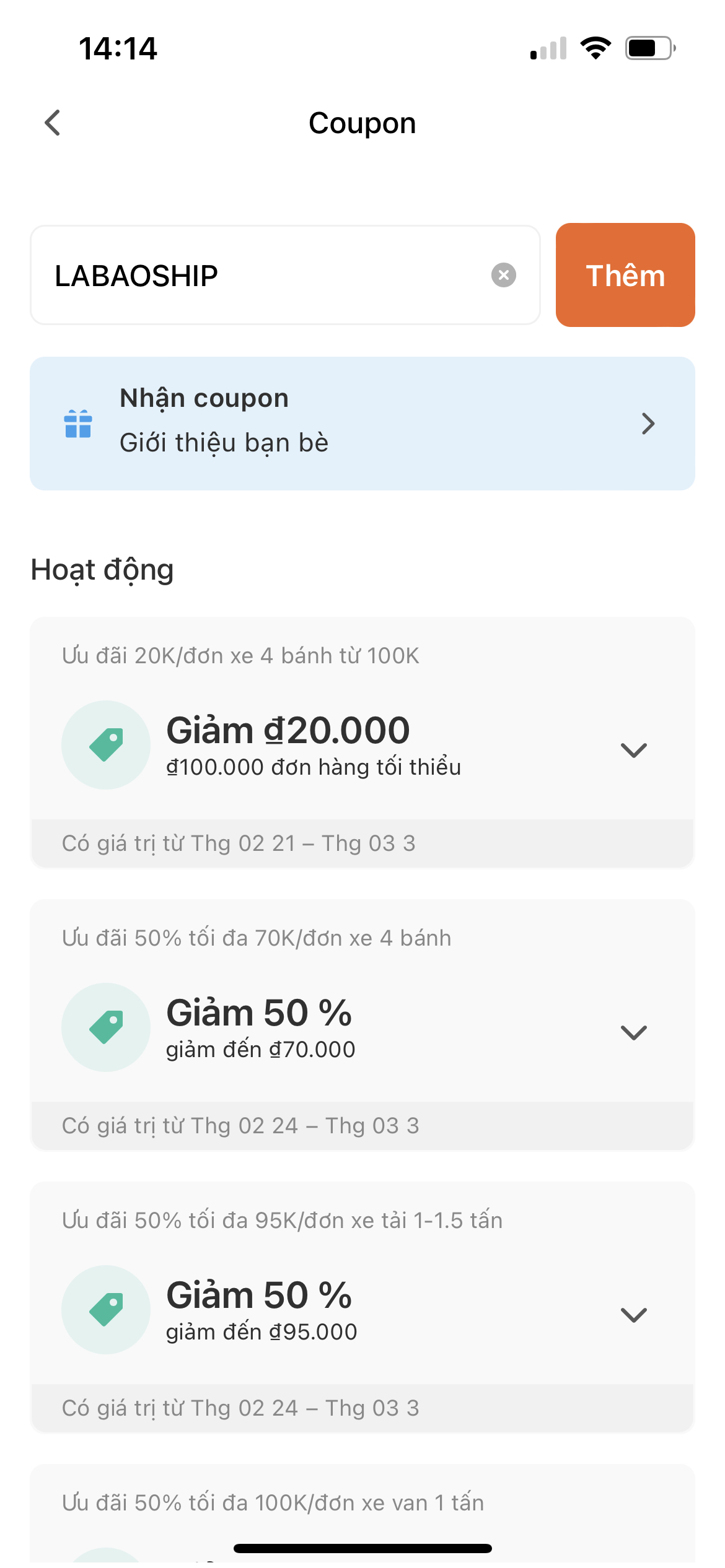The width and height of the screenshot is (725, 1568).
Task: Tap the battery status icon
Action: click(650, 48)
